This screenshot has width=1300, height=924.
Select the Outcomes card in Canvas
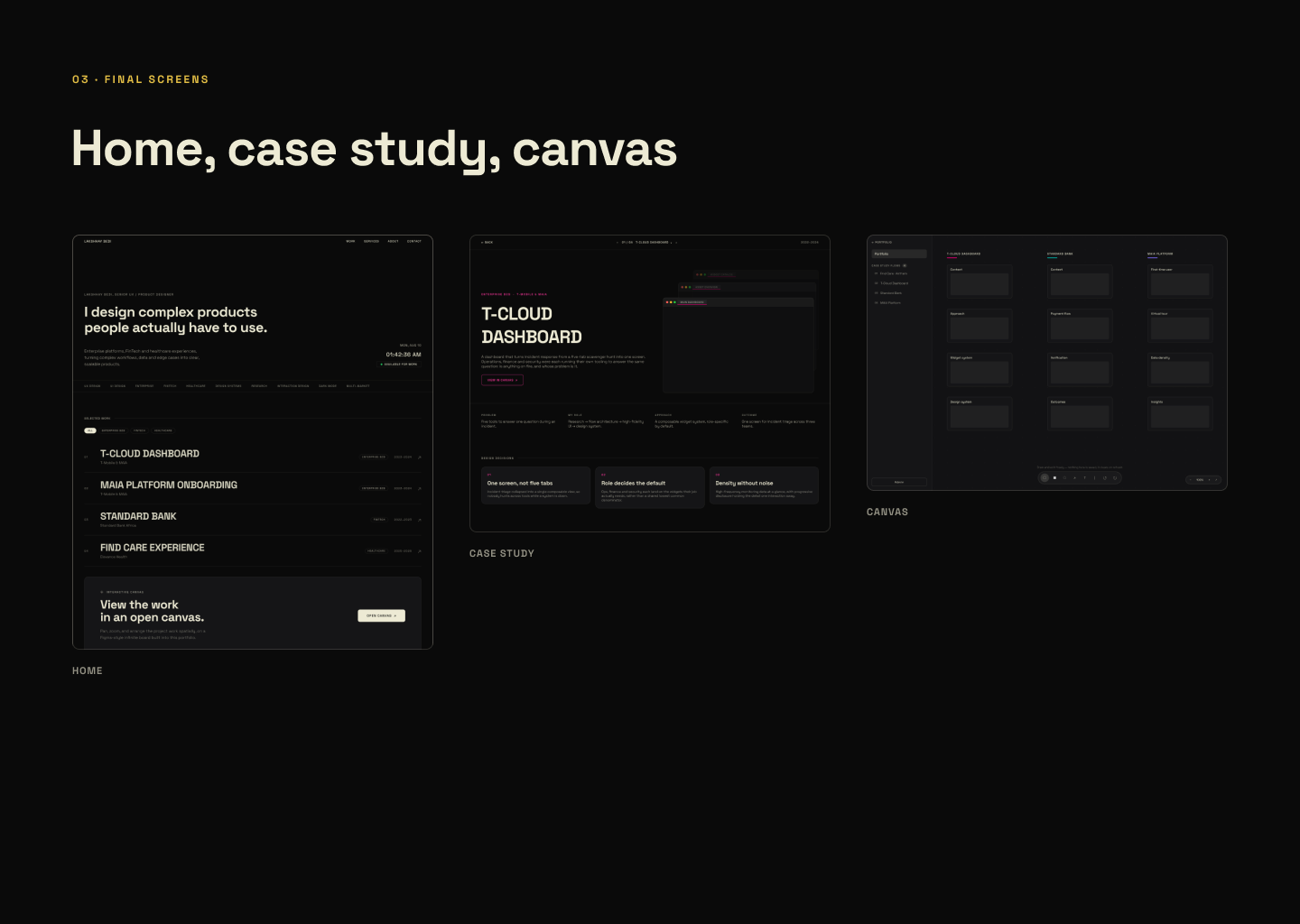(x=1080, y=414)
